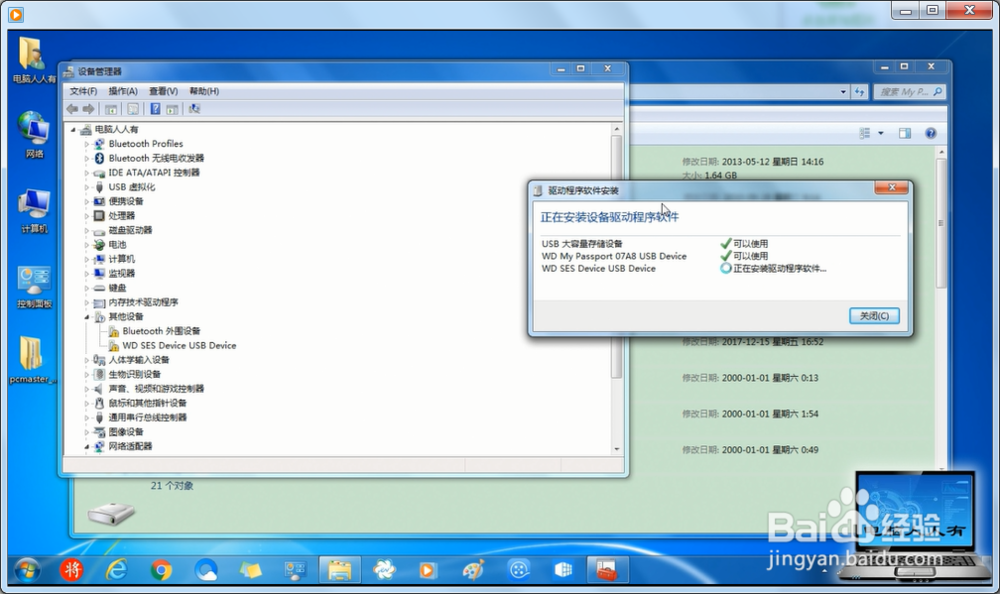This screenshot has width=1000, height=594.
Task: Launch Internet Explorer from the taskbar
Action: point(117,570)
